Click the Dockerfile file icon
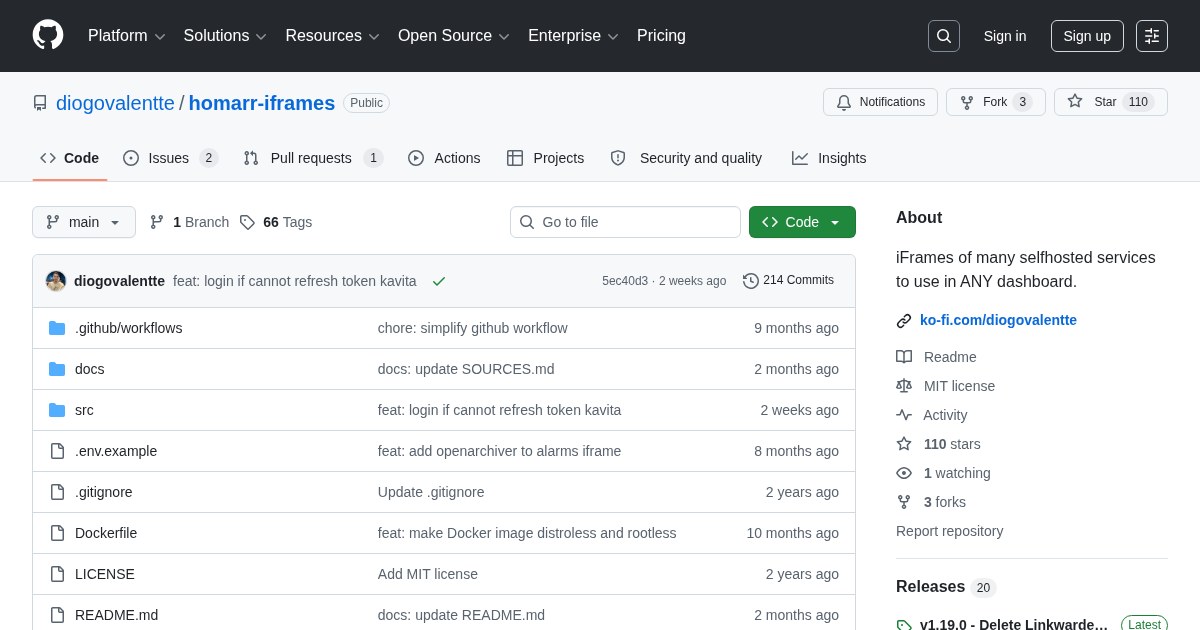This screenshot has width=1200, height=630. click(x=57, y=533)
